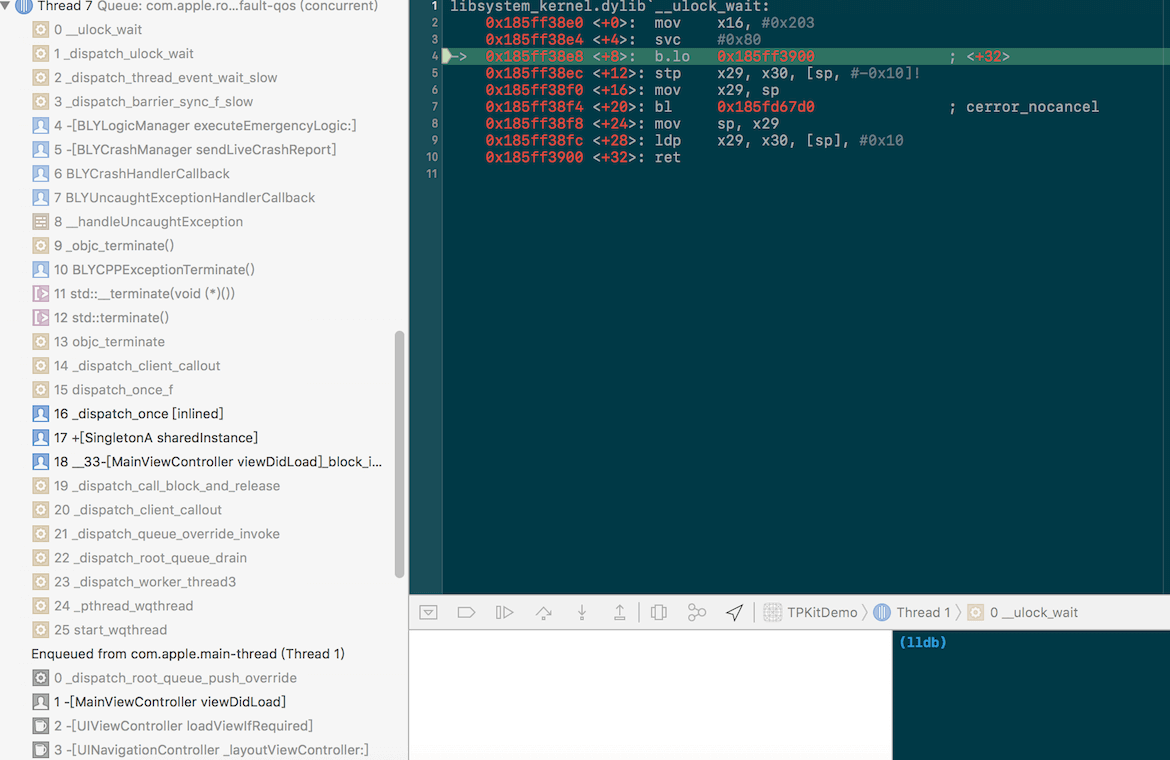Viewport: 1170px width, 760px height.
Task: Click the Simulate Location arrow icon
Action: pos(734,612)
